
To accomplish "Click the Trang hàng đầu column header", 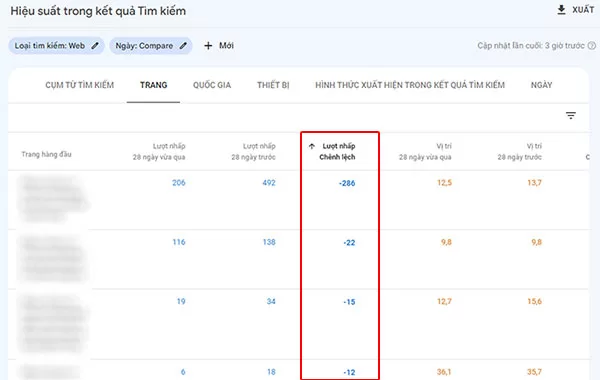I will [x=46, y=154].
